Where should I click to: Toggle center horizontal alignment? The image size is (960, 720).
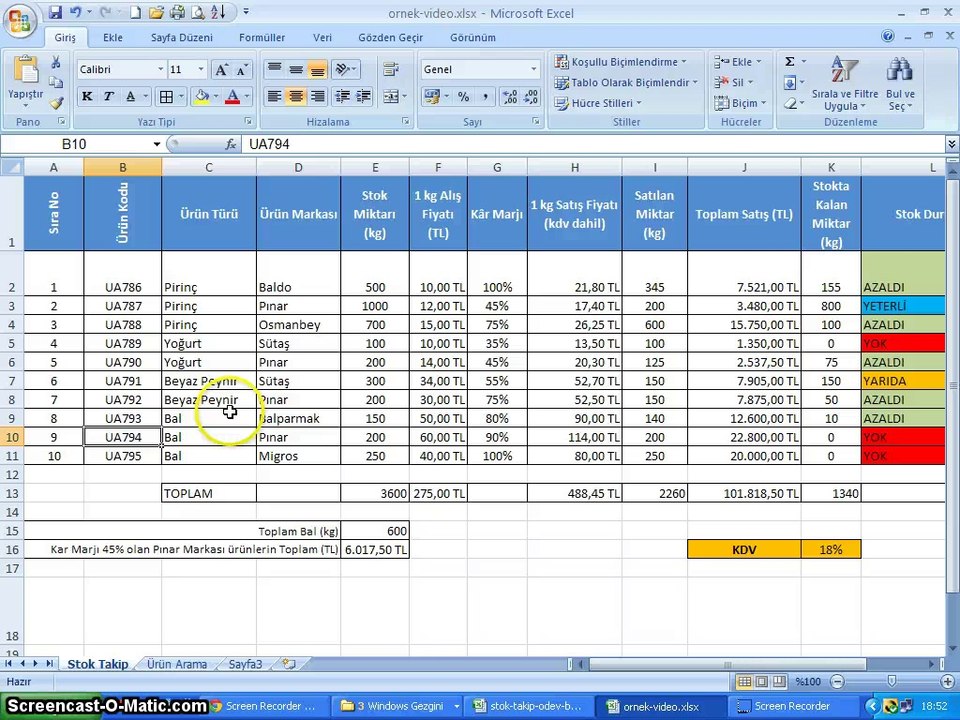pyautogui.click(x=296, y=96)
